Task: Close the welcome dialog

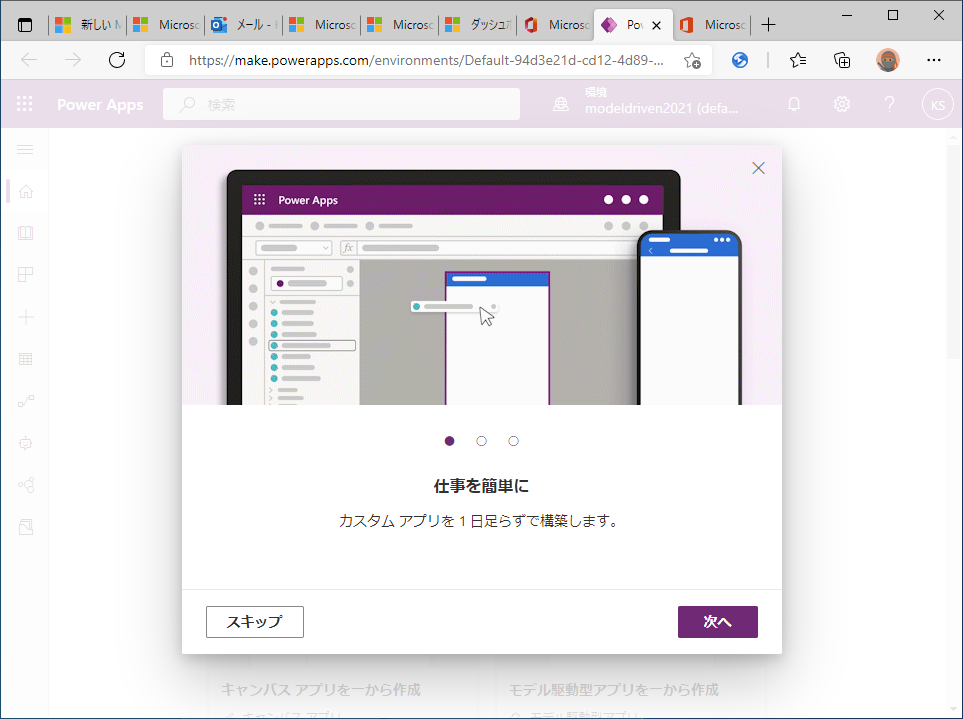Action: click(x=758, y=168)
